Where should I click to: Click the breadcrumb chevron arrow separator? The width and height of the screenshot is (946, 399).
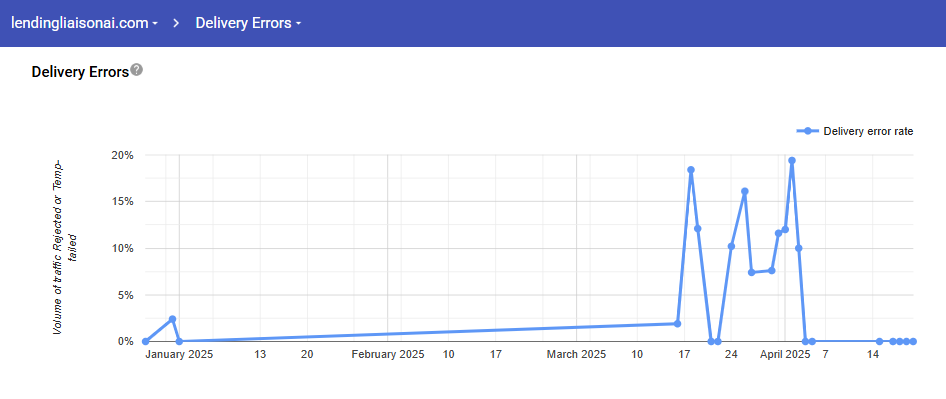click(x=177, y=24)
